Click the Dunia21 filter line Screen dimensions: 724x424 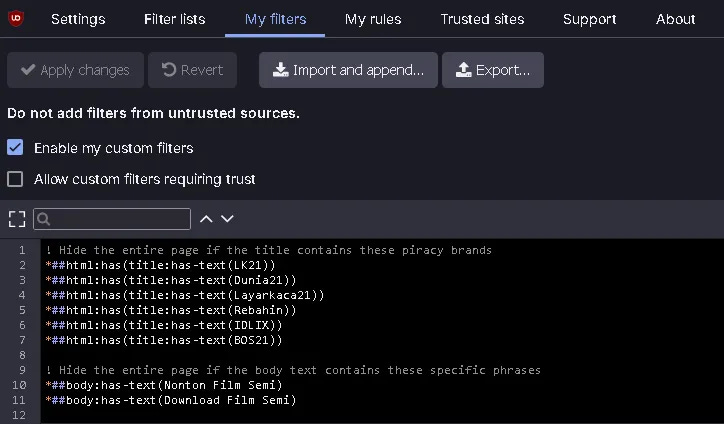pyautogui.click(x=171, y=280)
